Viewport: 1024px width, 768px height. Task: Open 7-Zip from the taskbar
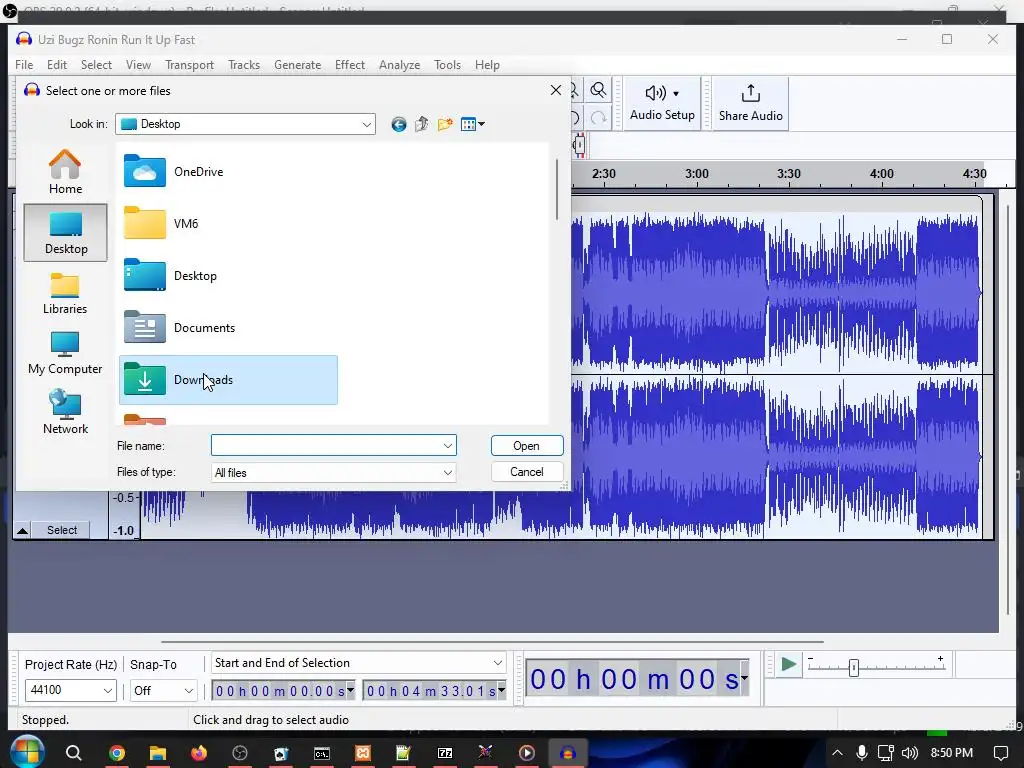(x=445, y=753)
